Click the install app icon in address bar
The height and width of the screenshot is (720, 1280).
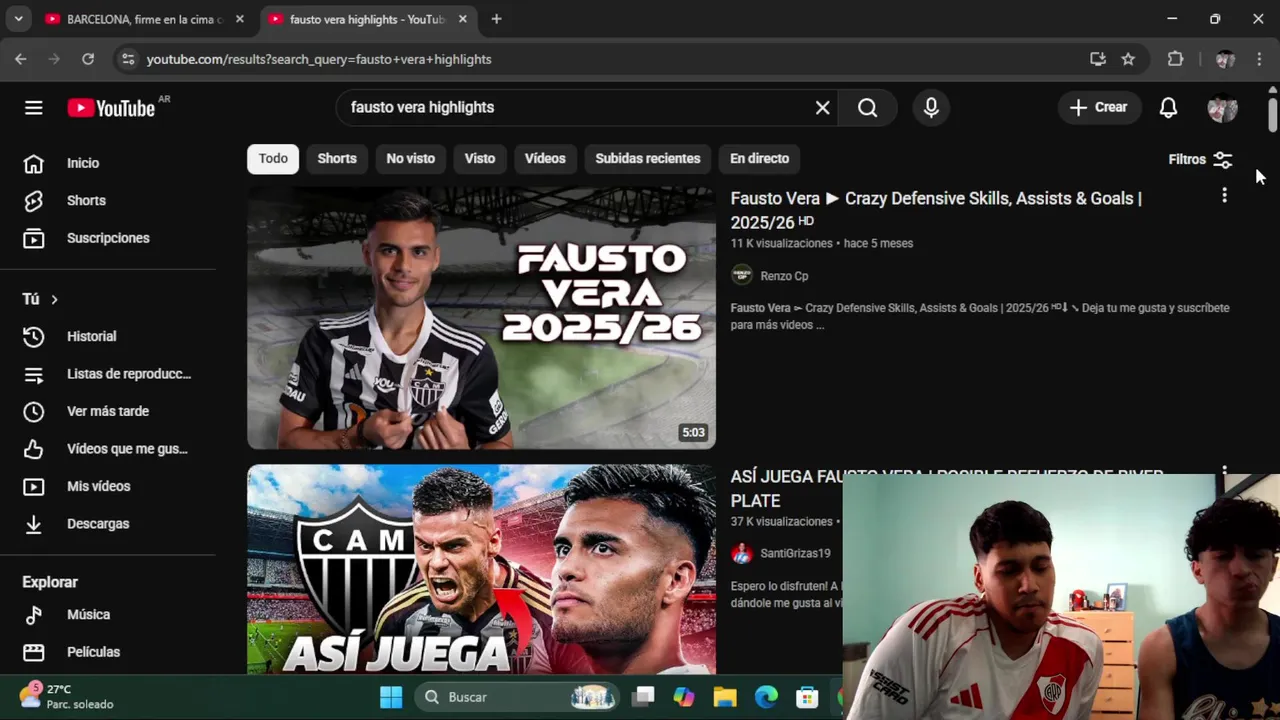point(1098,59)
